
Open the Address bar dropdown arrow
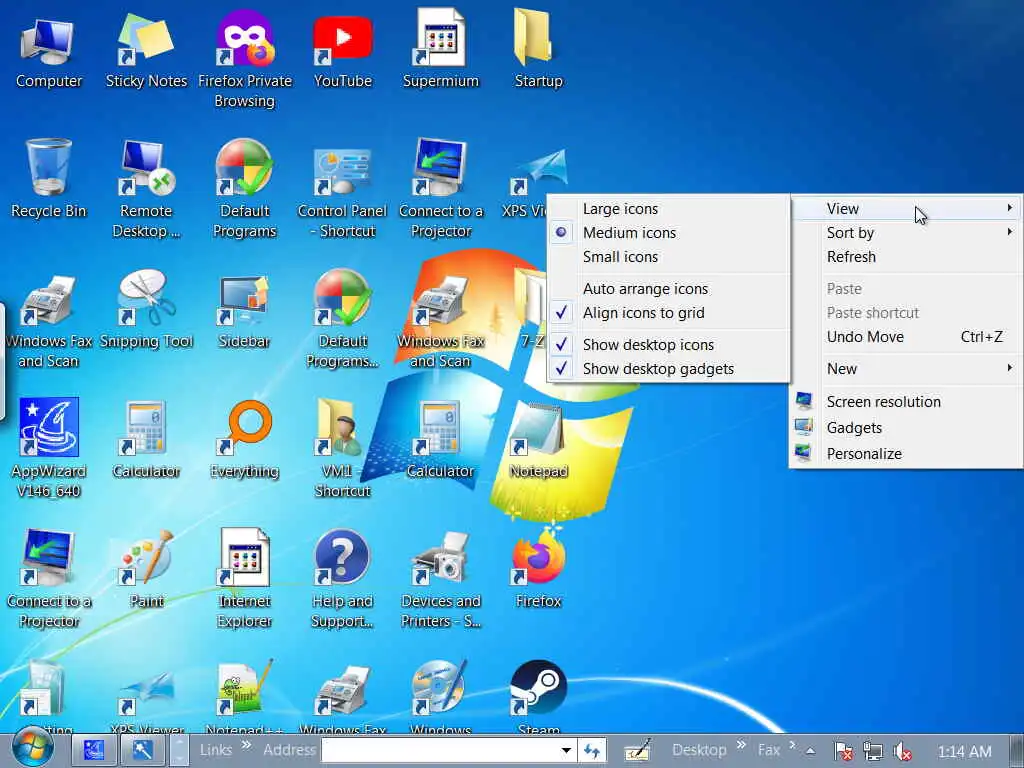point(566,751)
